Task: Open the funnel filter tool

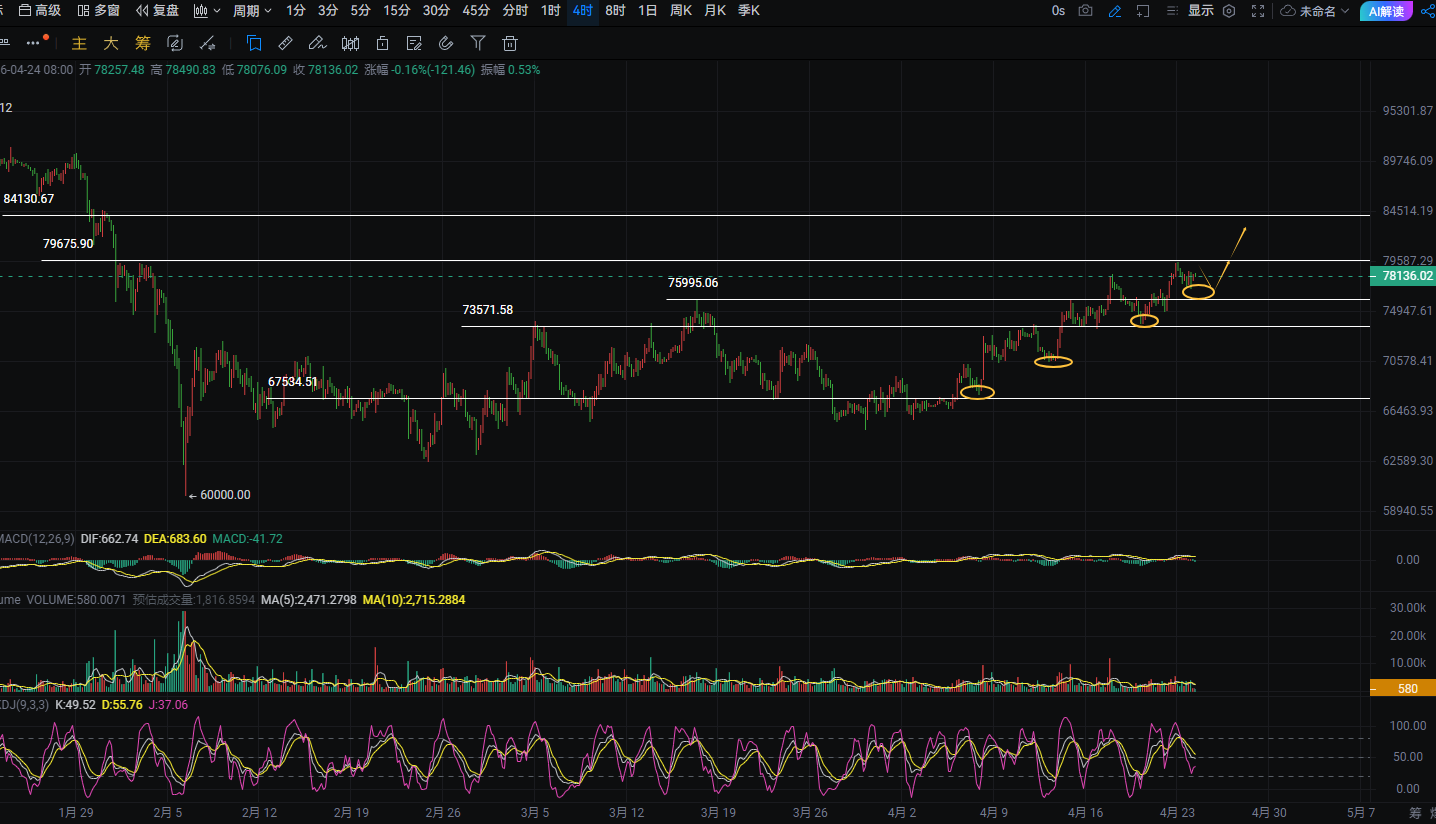Action: [x=478, y=44]
